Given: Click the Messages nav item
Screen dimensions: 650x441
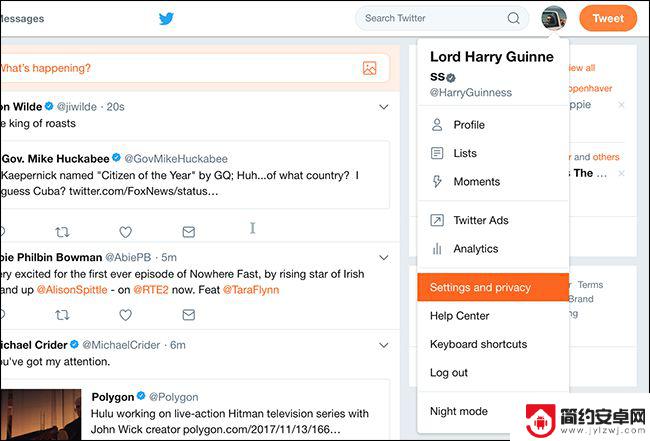Looking at the screenshot, I should point(22,19).
